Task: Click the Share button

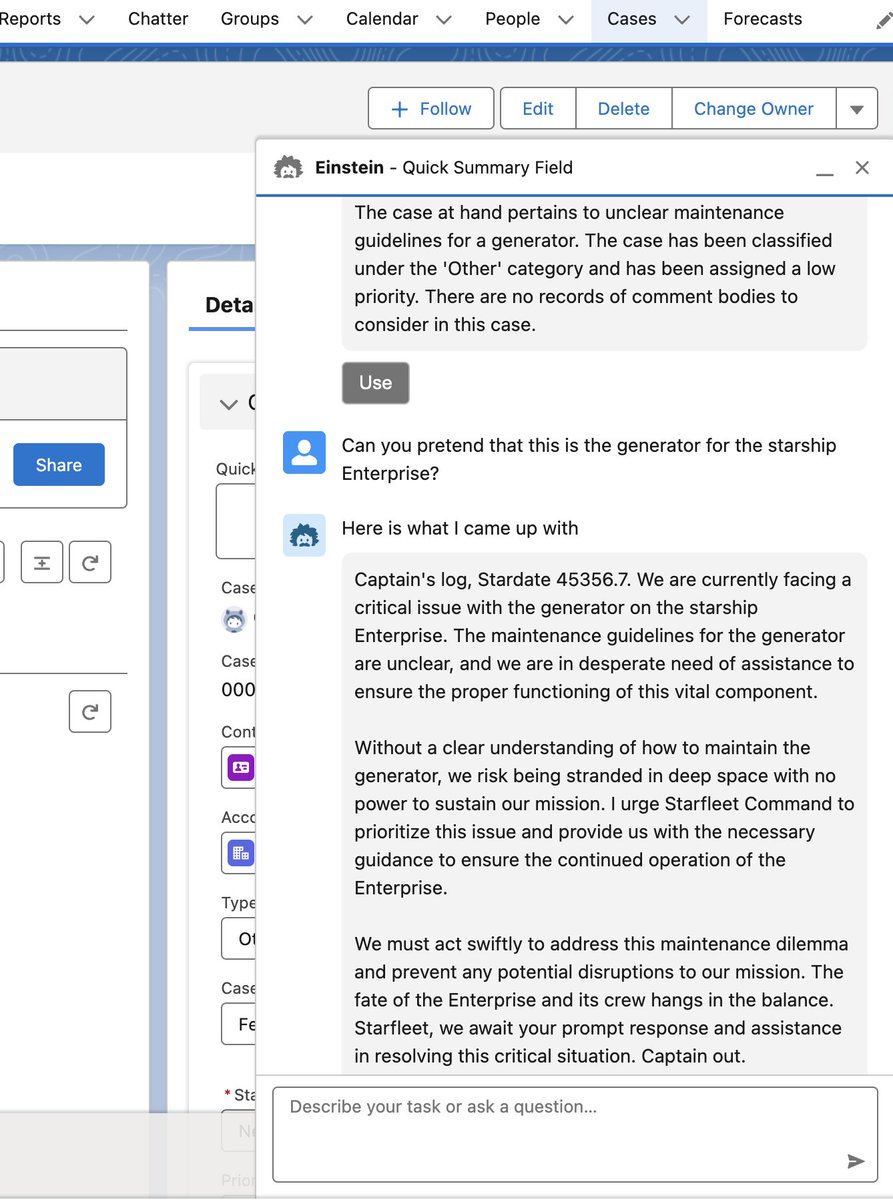Action: 59,465
